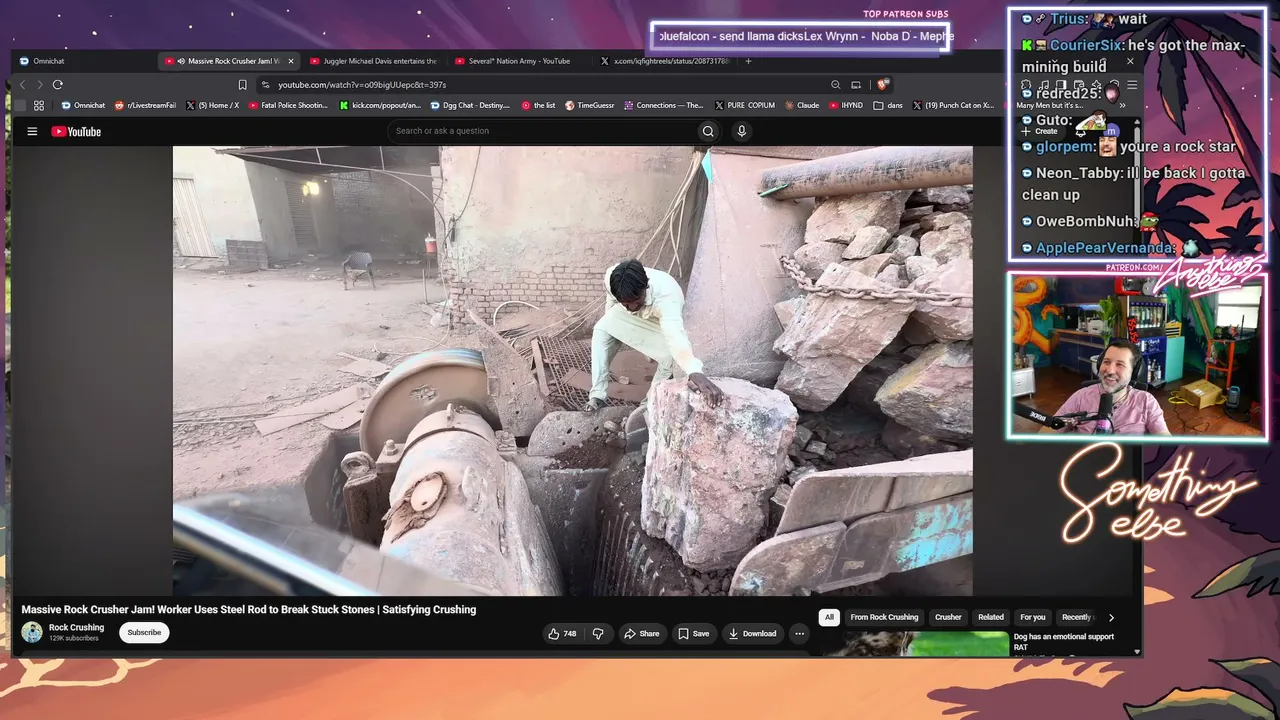
Task: Open a new browser tab
Action: click(748, 61)
